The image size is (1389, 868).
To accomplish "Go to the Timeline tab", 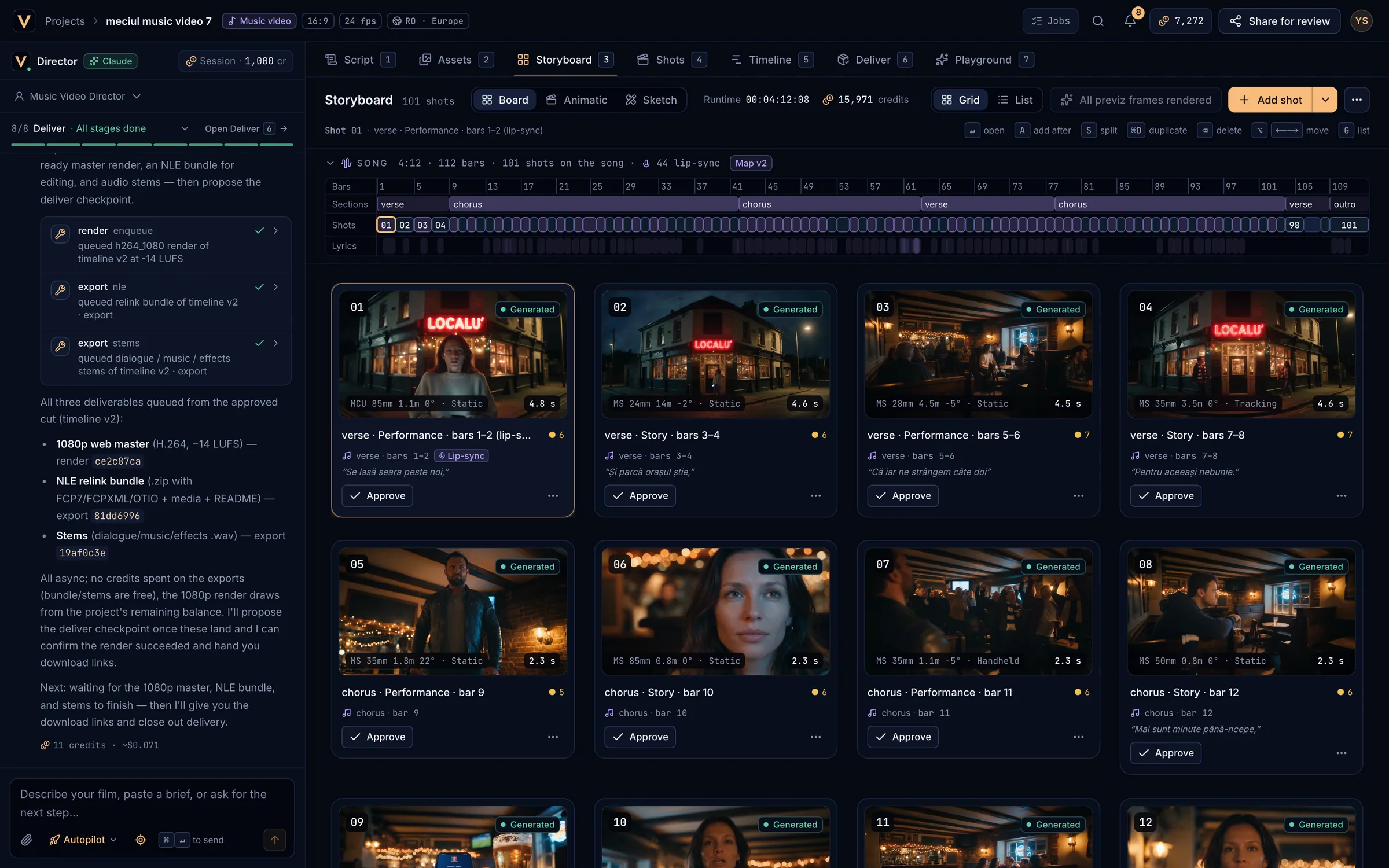I will pyautogui.click(x=771, y=60).
